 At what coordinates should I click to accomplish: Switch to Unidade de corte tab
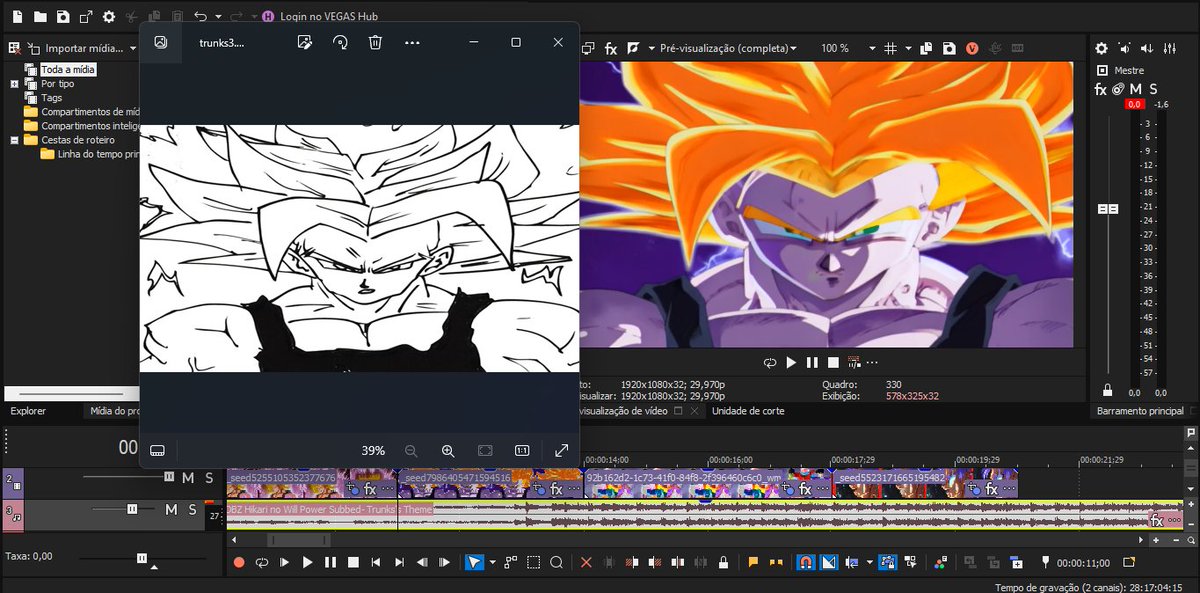coord(748,411)
